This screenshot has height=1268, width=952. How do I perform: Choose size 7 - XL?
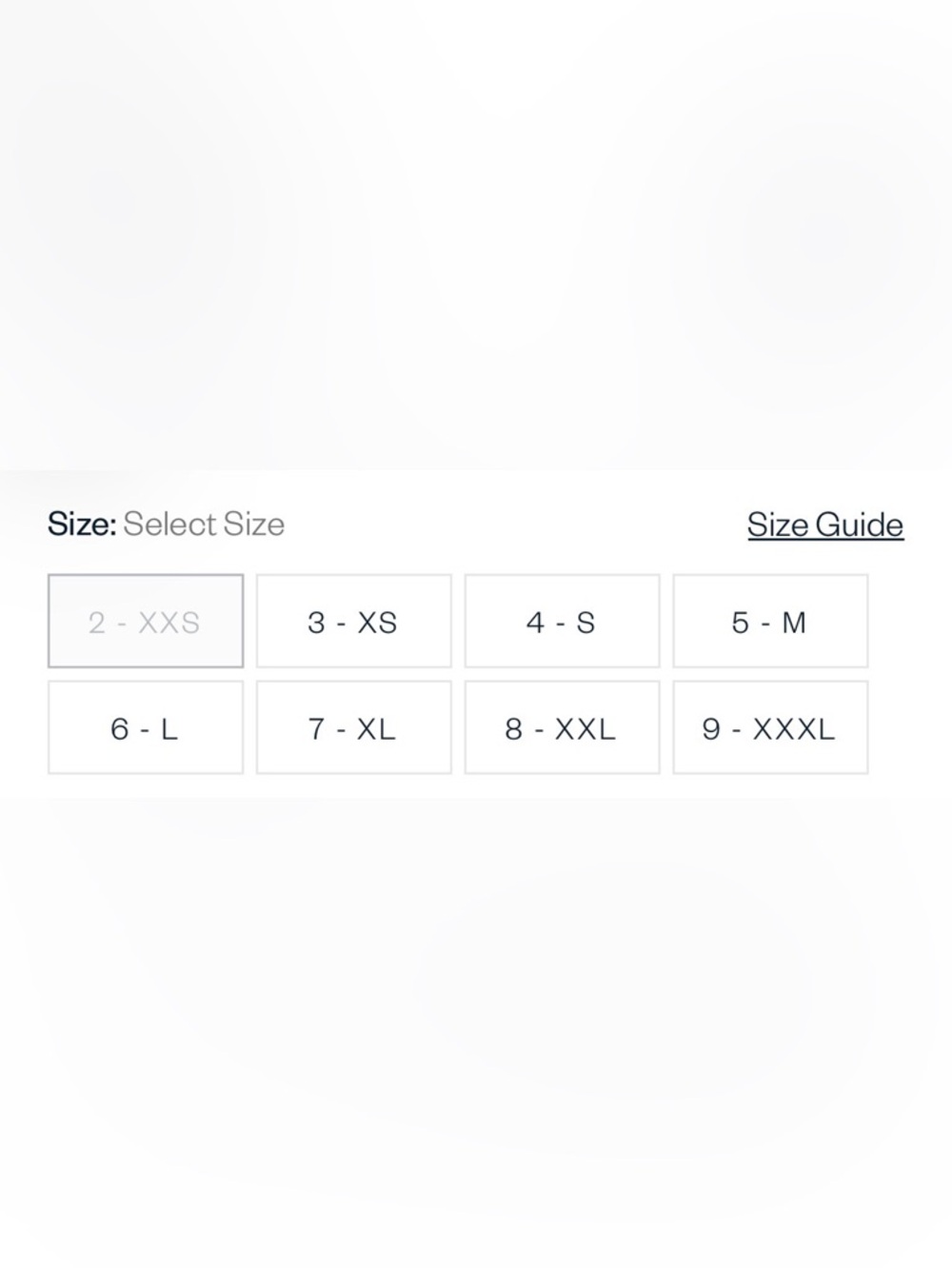pos(353,728)
